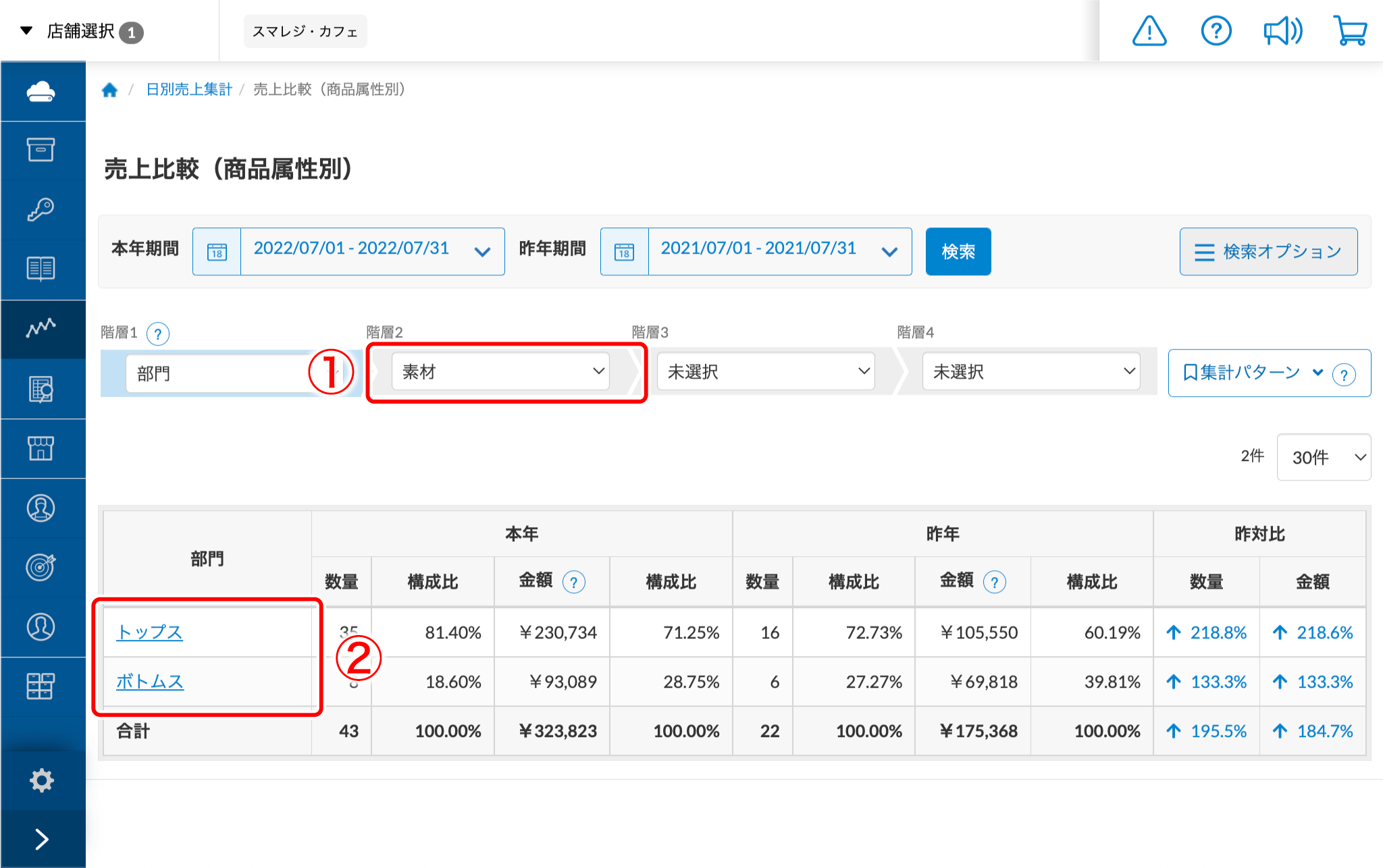This screenshot has width=1383, height=868.
Task: Open the help question mark in header
Action: [1216, 31]
